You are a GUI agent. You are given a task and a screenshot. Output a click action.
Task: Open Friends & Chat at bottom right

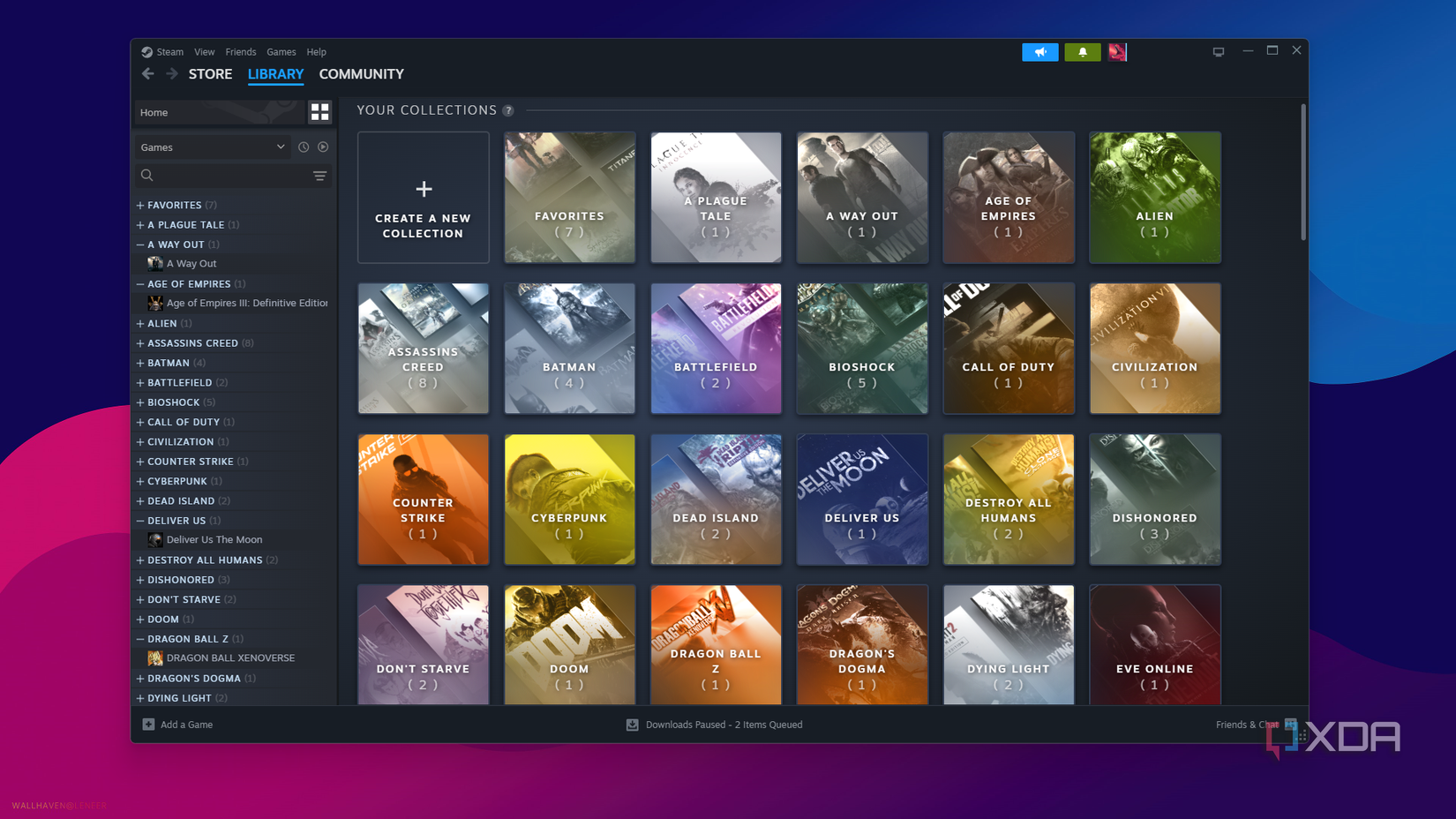1247,725
